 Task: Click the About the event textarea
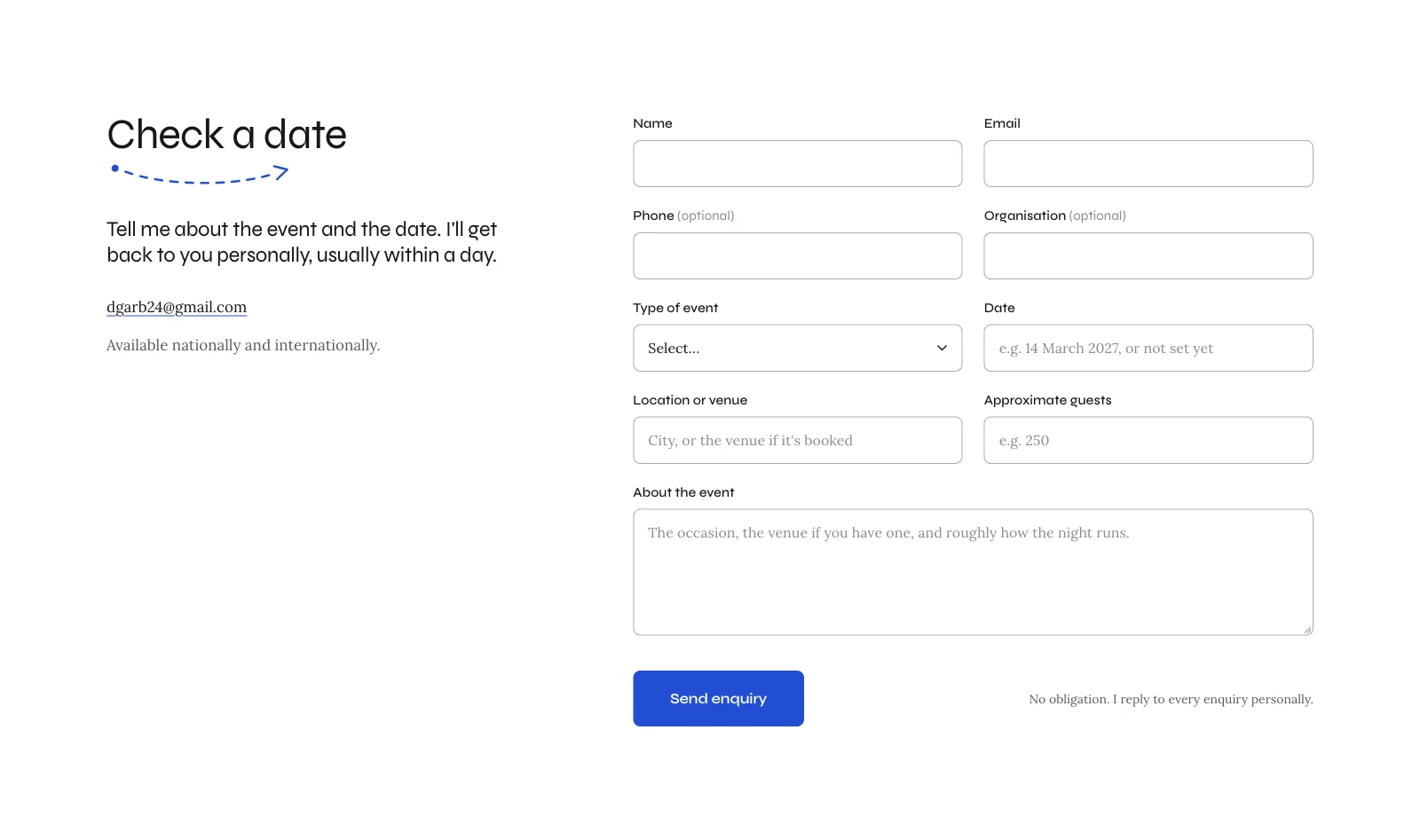point(973,572)
